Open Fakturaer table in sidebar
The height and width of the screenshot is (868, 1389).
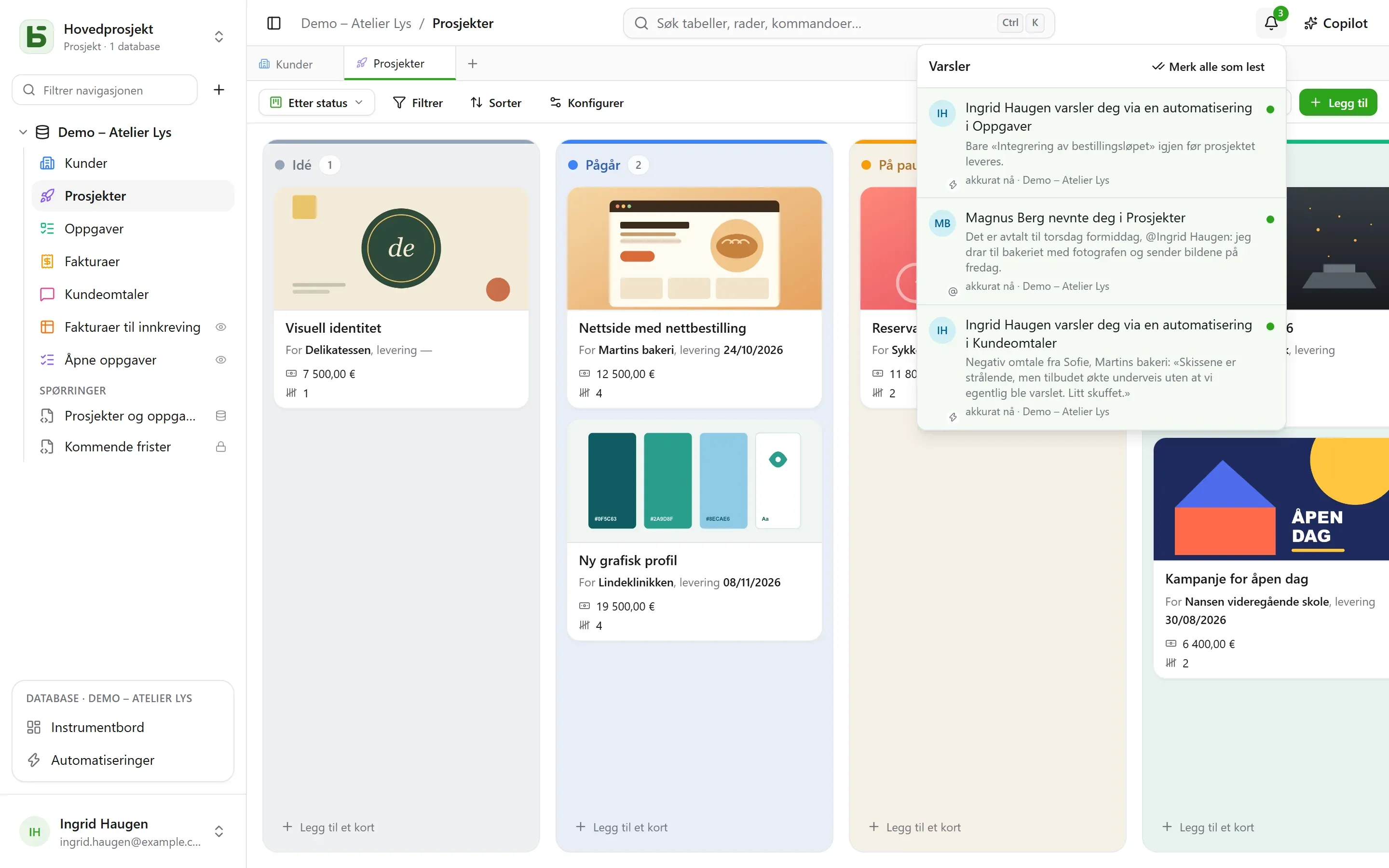132,261
